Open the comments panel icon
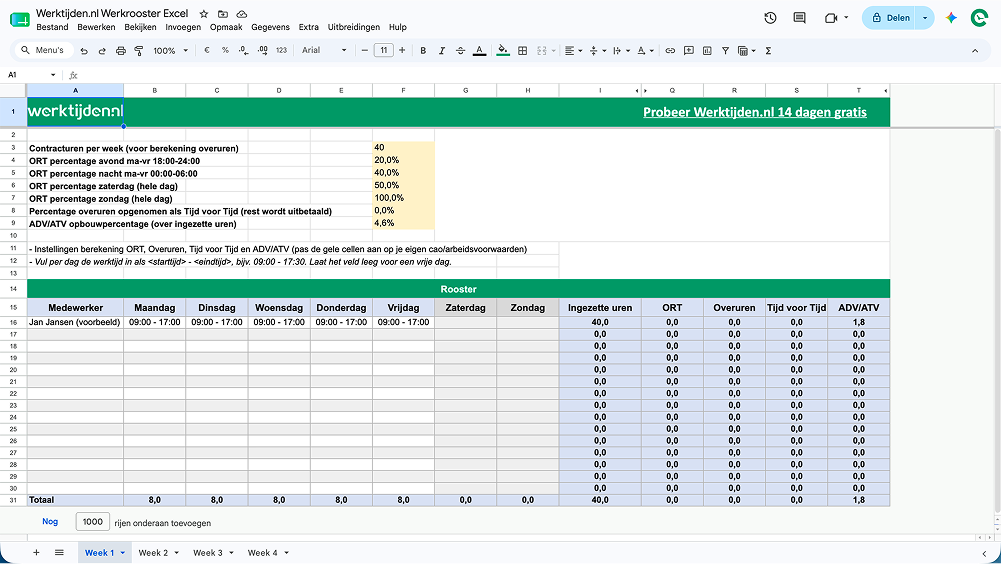Screen dimensions: 1001x564 point(799,18)
